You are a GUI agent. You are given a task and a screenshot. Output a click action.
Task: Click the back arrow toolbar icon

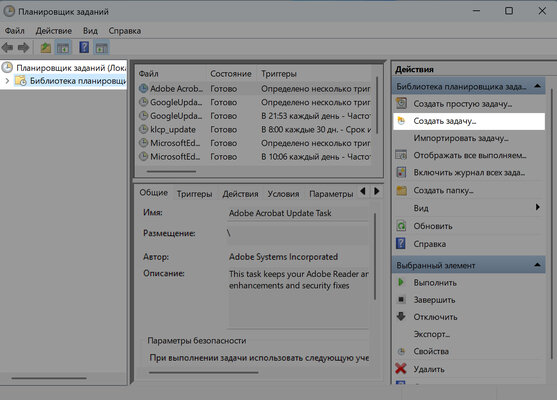coord(7,47)
